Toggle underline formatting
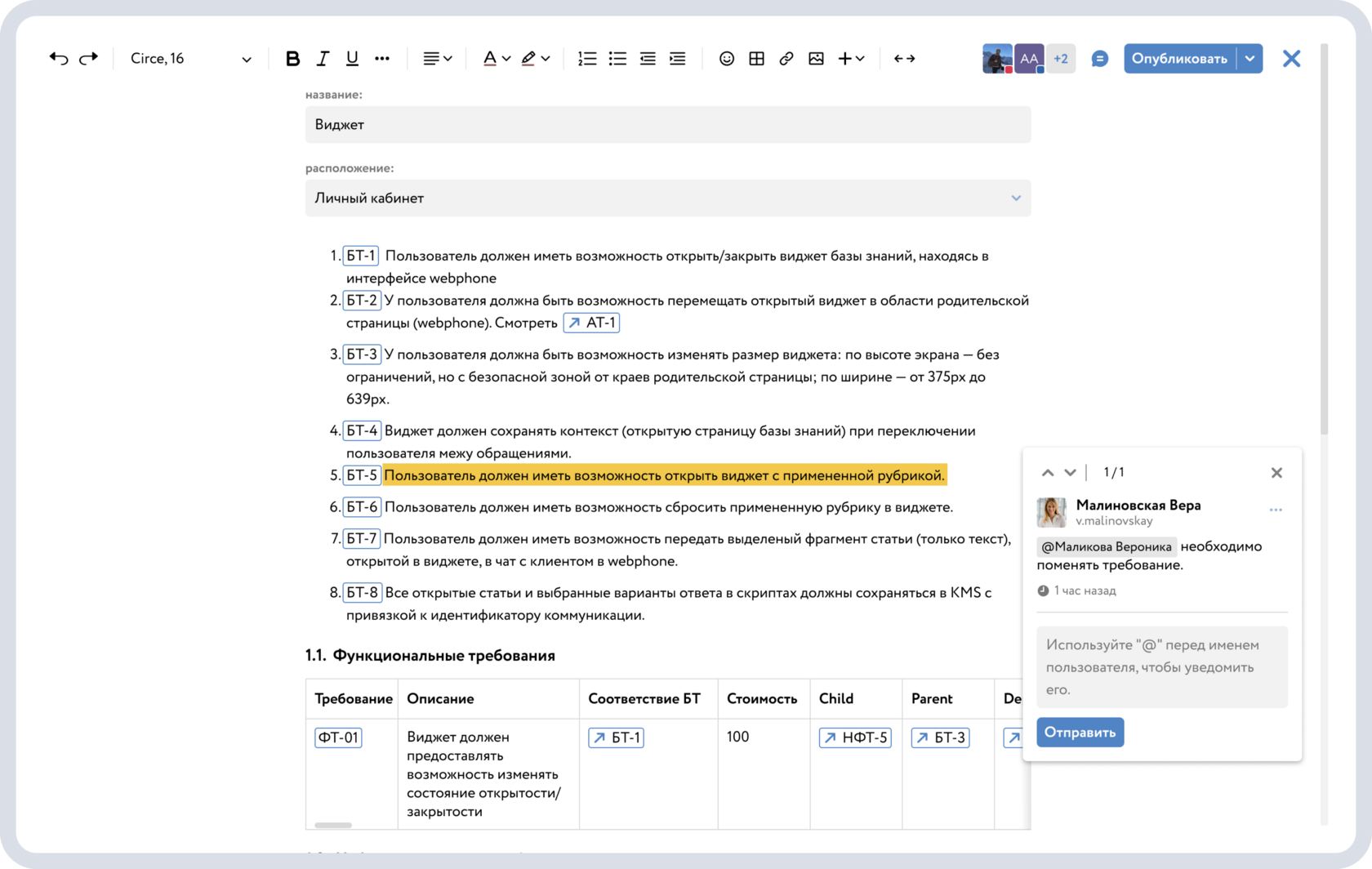 (351, 58)
